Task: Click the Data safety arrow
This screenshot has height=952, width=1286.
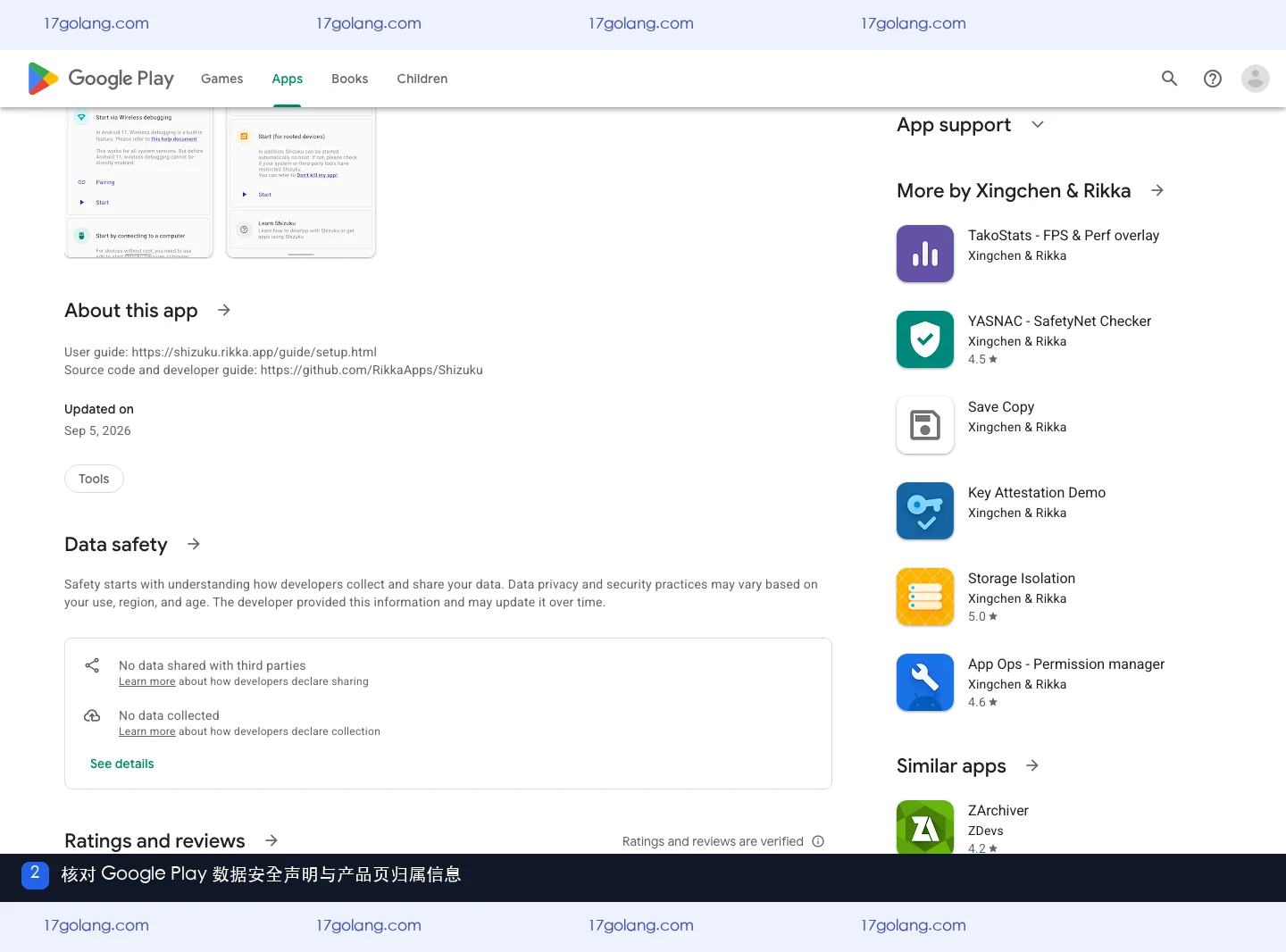Action: pyautogui.click(x=194, y=544)
